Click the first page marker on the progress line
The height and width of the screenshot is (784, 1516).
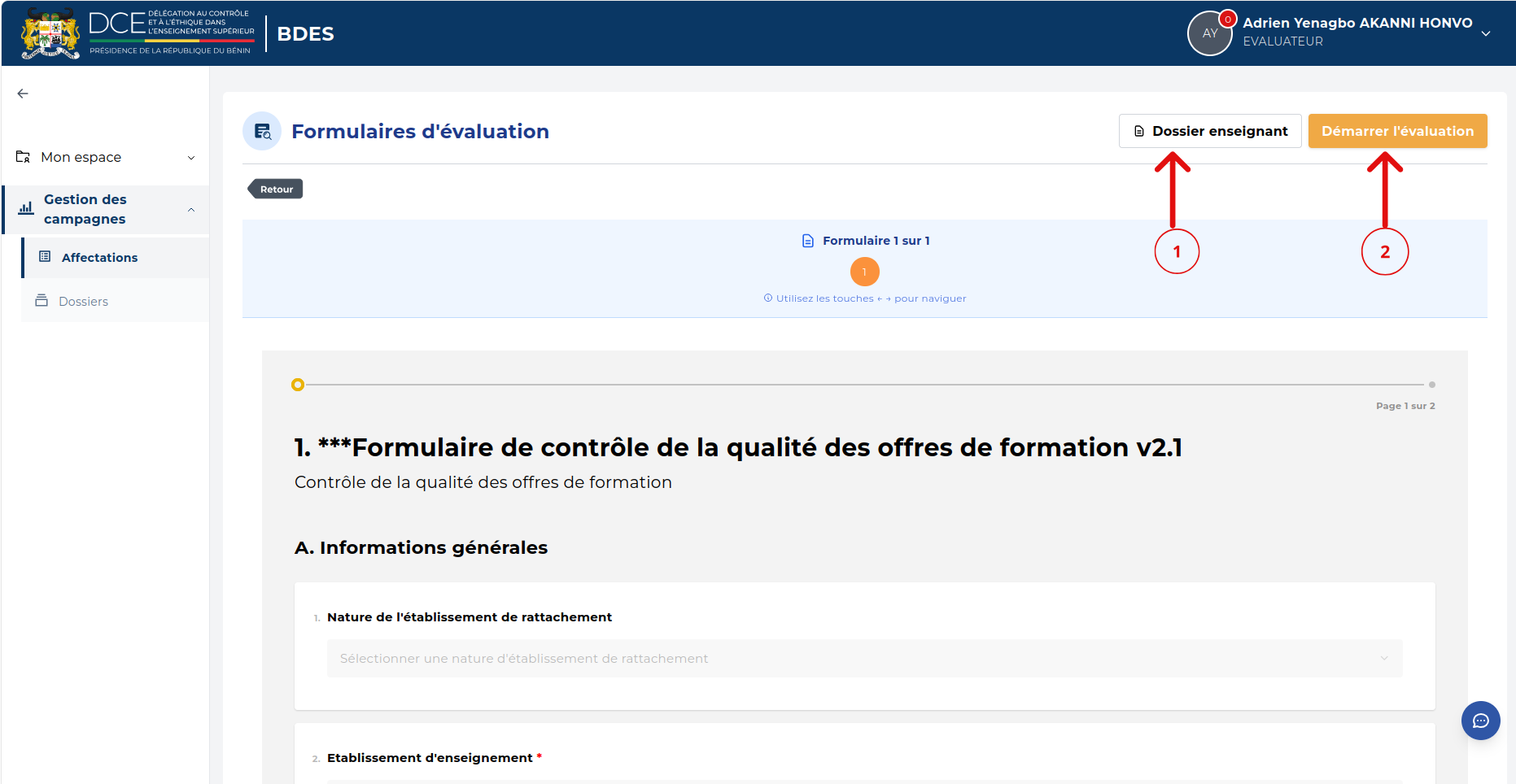point(298,385)
